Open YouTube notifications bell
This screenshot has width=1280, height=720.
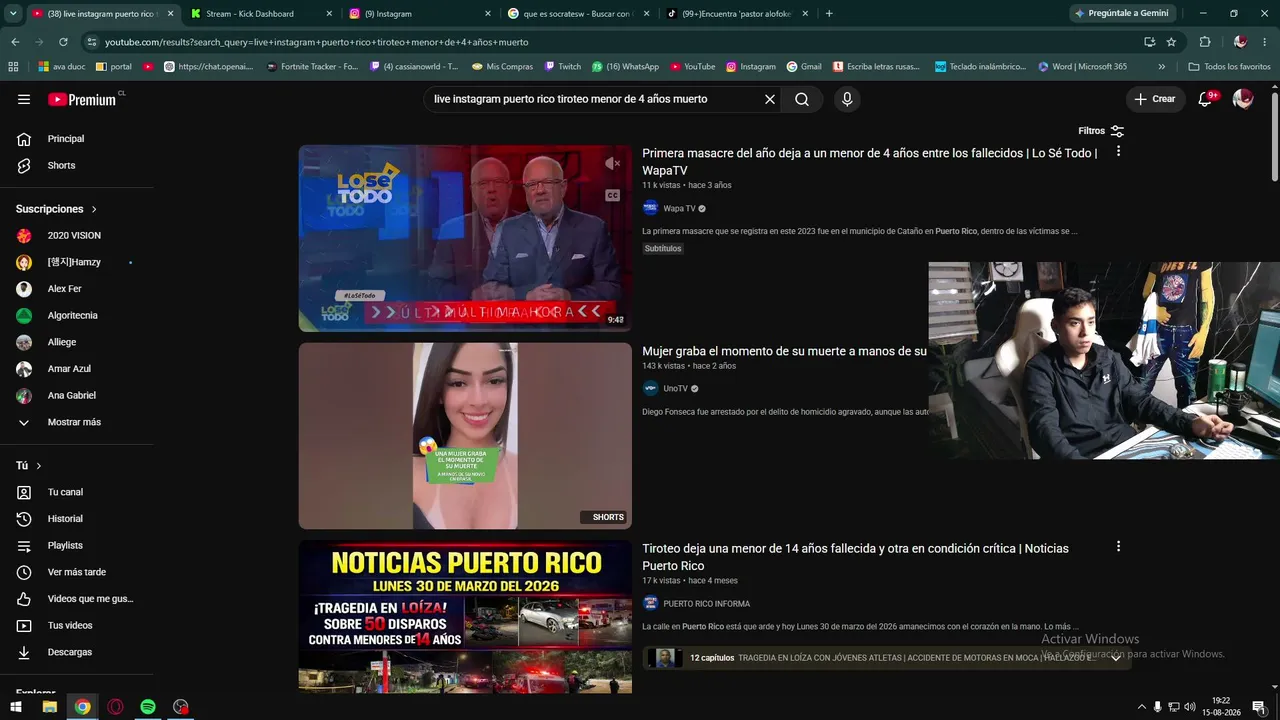tap(1206, 99)
